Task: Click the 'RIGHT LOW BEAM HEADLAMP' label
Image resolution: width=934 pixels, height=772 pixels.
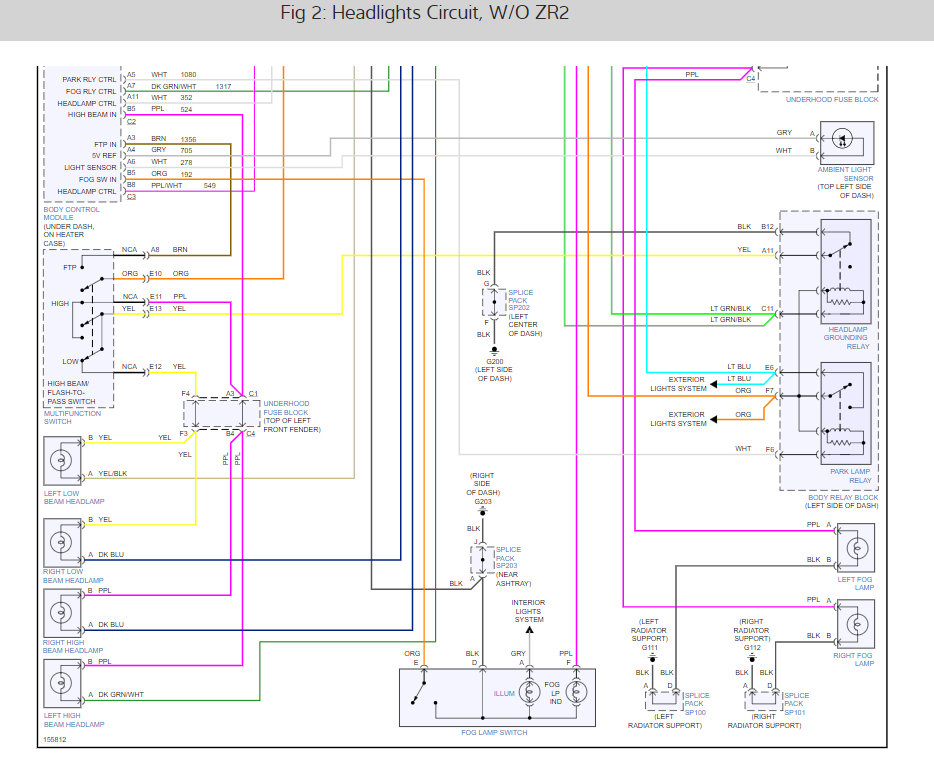Action: tap(73, 576)
